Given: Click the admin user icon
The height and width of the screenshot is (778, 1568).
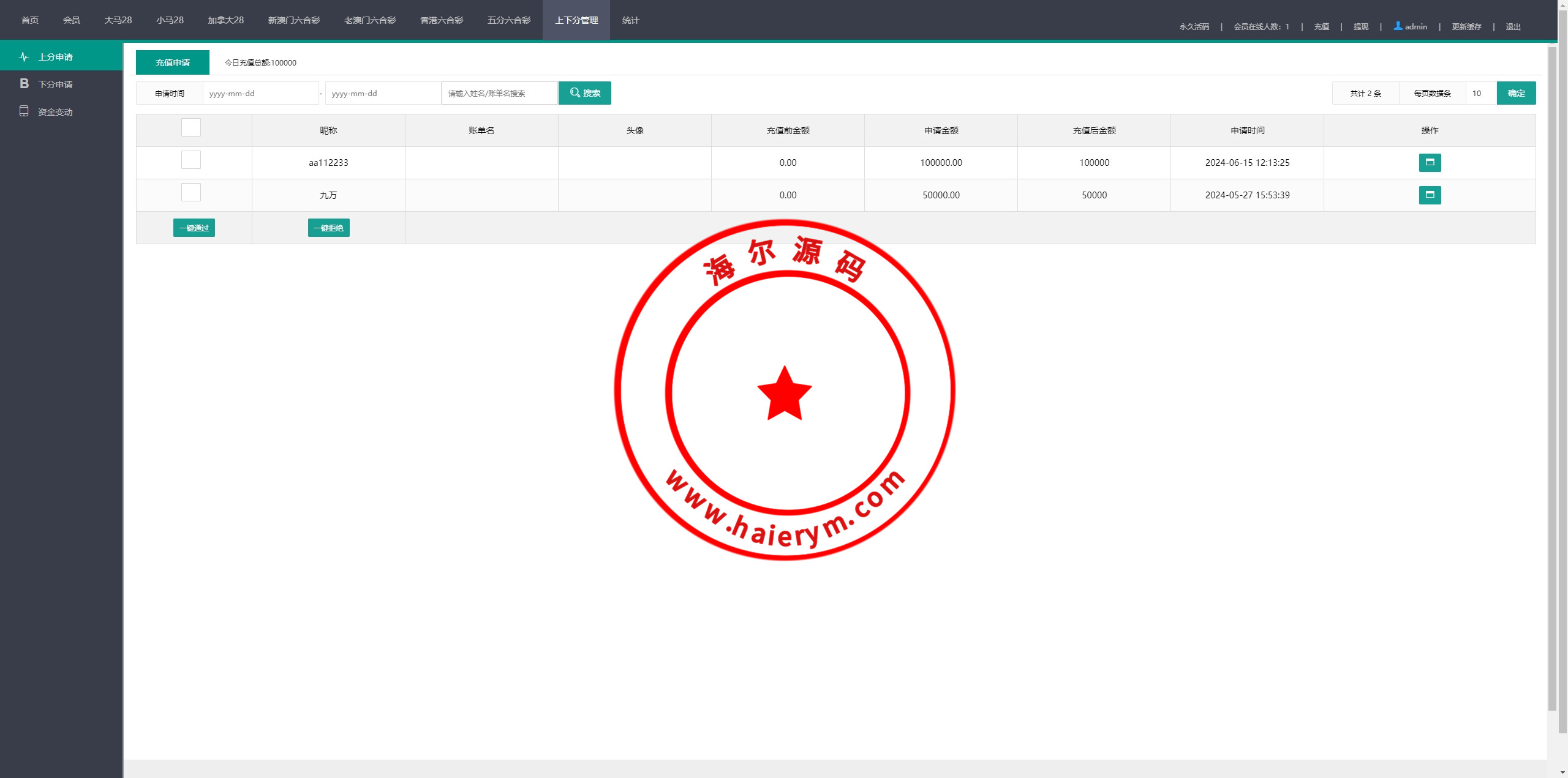Looking at the screenshot, I should tap(1398, 26).
